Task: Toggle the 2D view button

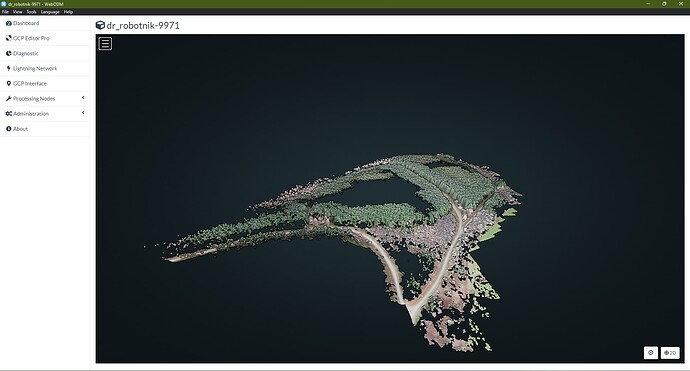Action: pyautogui.click(x=670, y=353)
